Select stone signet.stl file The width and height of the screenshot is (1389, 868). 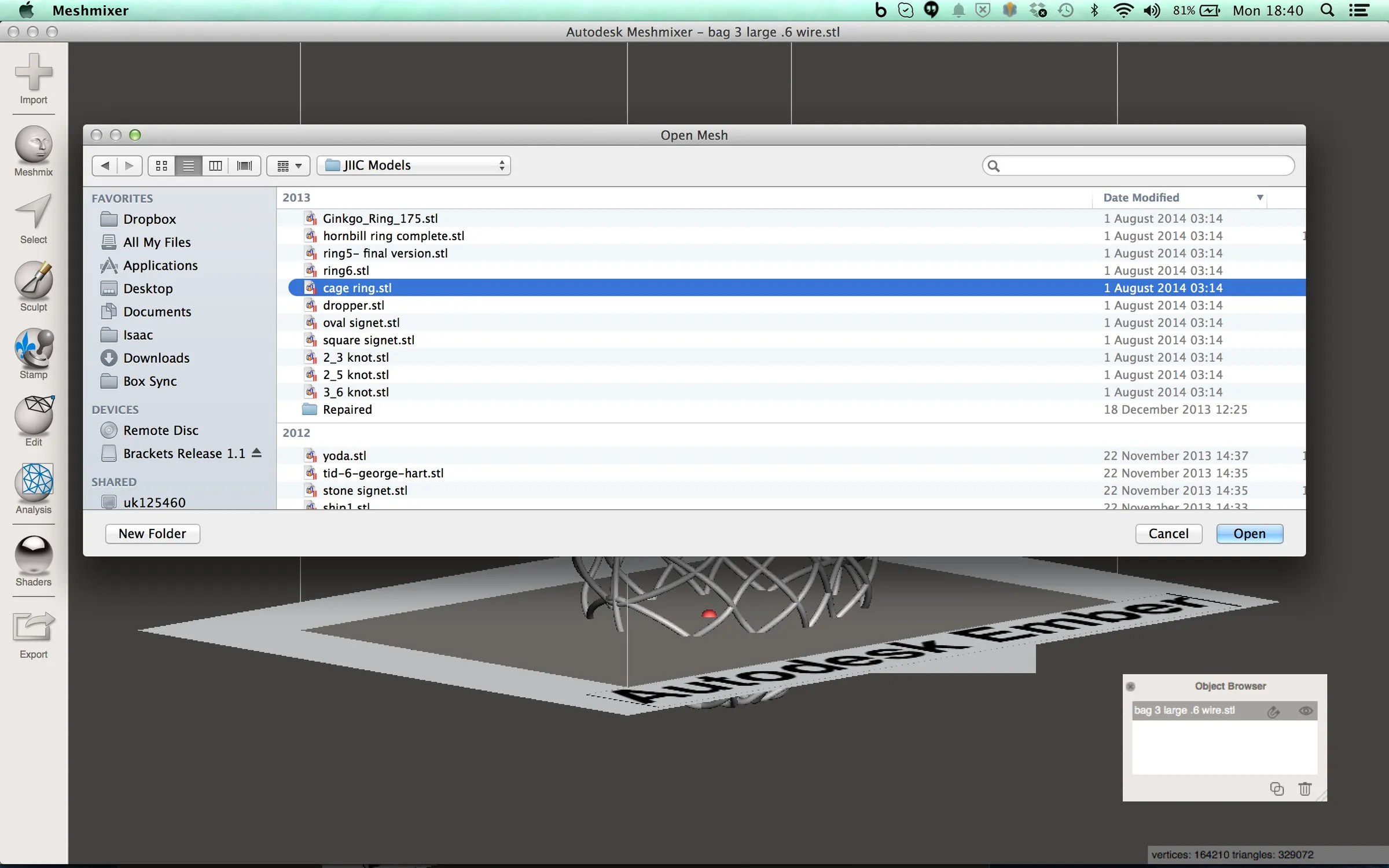tap(791, 490)
